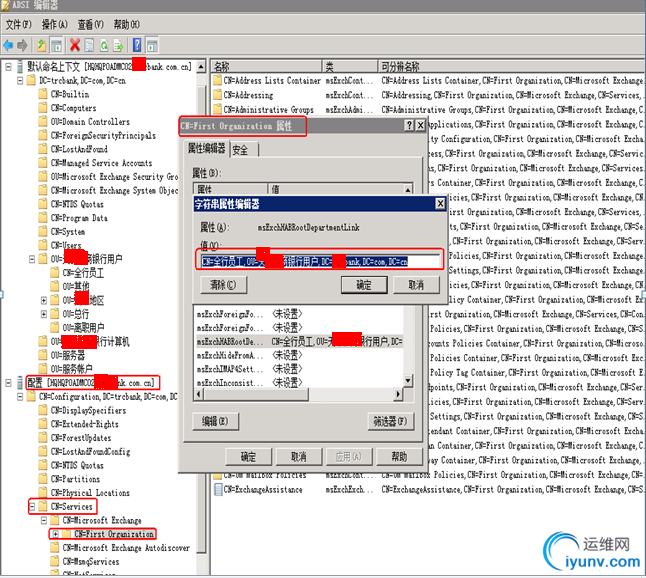The width and height of the screenshot is (646, 578).
Task: Collapse the CN=Configuration node
Action: click(x=20, y=397)
